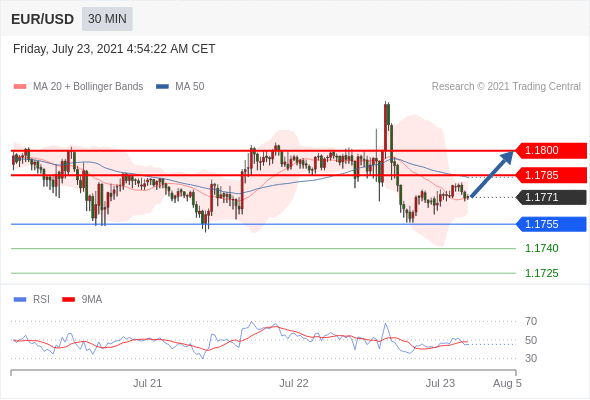Viewport: 590px width, 400px height.
Task: Select the 1.1800 resistance price label
Action: click(x=551, y=151)
